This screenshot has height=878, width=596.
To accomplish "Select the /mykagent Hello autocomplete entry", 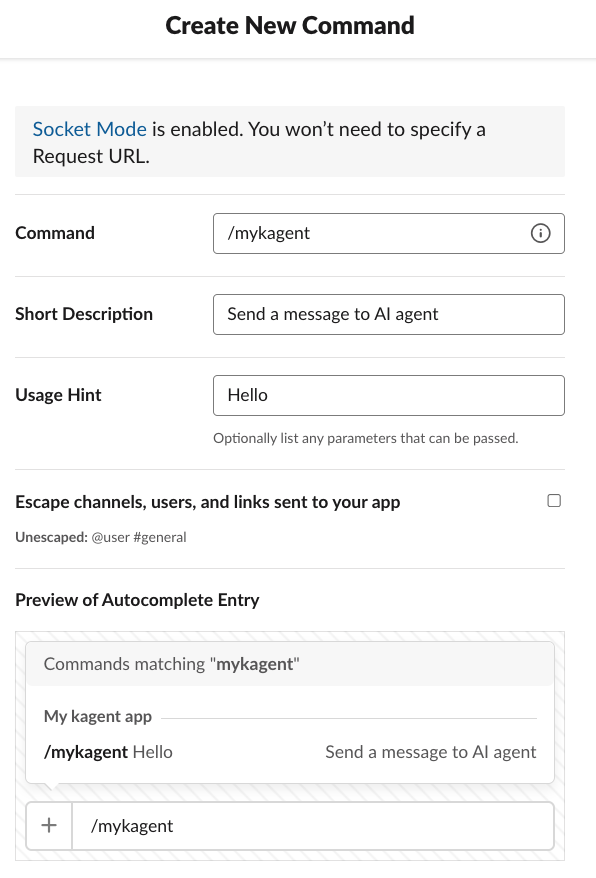I will click(x=290, y=752).
